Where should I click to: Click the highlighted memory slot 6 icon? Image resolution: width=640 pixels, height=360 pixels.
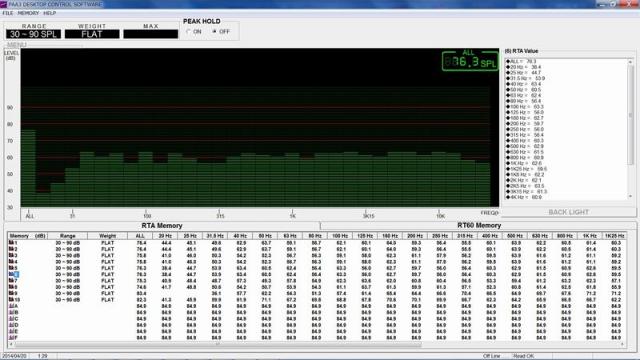pos(13,275)
